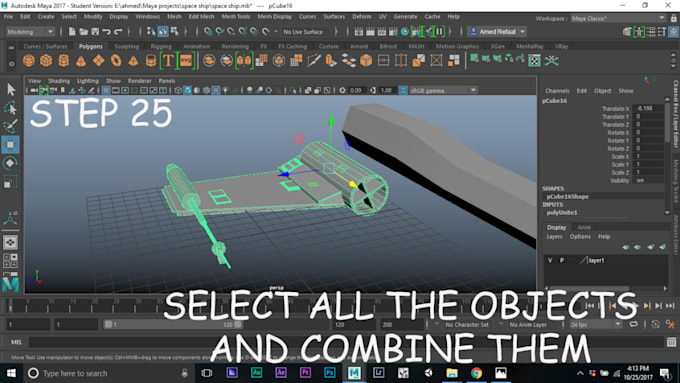This screenshot has width=680, height=383.
Task: Toggle the four-pane layout button
Action: click(x=10, y=260)
